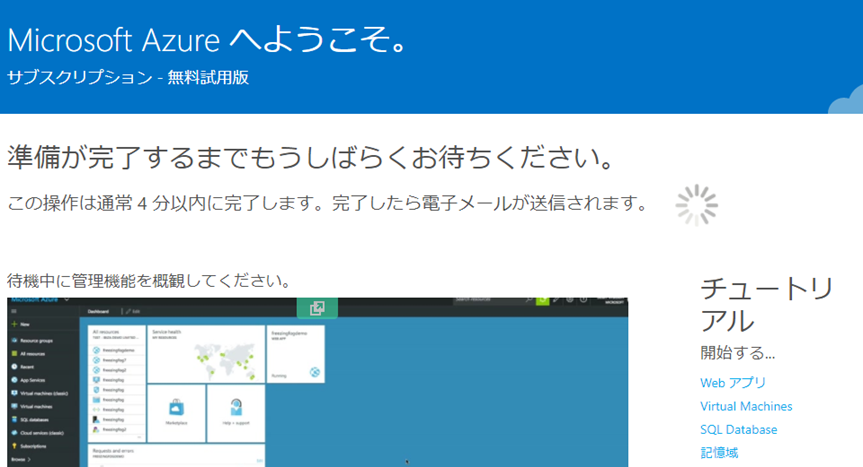Screen dimensions: 863x467
Task: Click the サブスクリプション - 無料試用版 subtitle
Action: [x=128, y=77]
